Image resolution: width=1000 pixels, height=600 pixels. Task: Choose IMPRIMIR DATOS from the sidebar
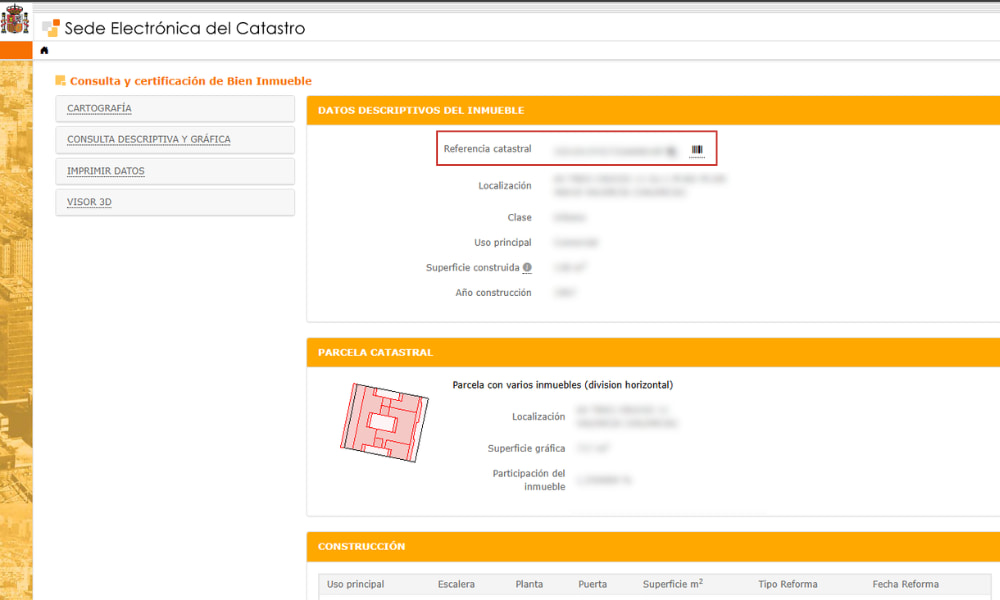pyautogui.click(x=105, y=171)
